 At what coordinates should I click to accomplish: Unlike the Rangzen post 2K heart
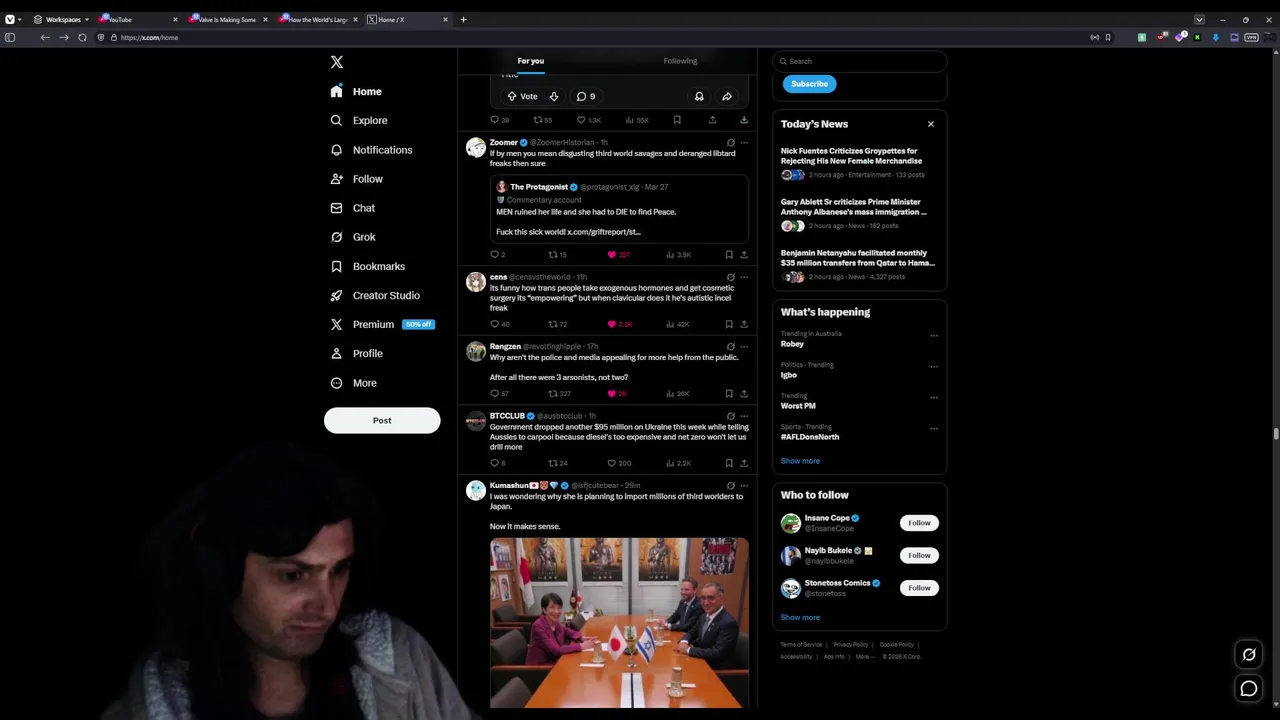pos(617,393)
